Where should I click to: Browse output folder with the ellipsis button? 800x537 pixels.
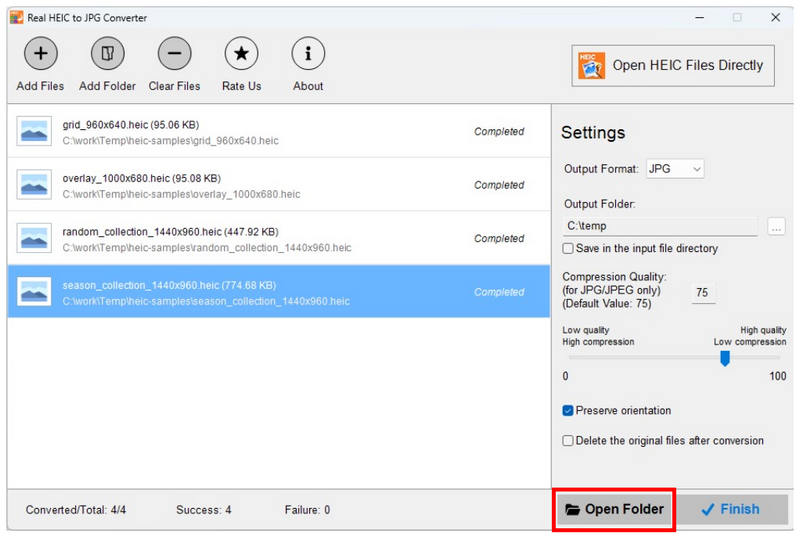tap(776, 226)
